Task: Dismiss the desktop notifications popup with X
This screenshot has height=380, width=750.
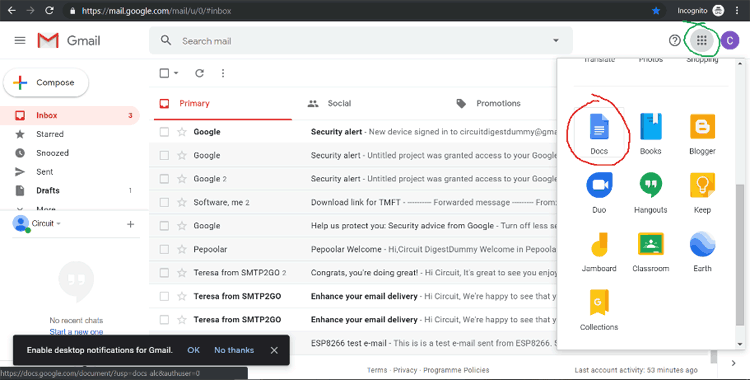Action: click(x=274, y=350)
